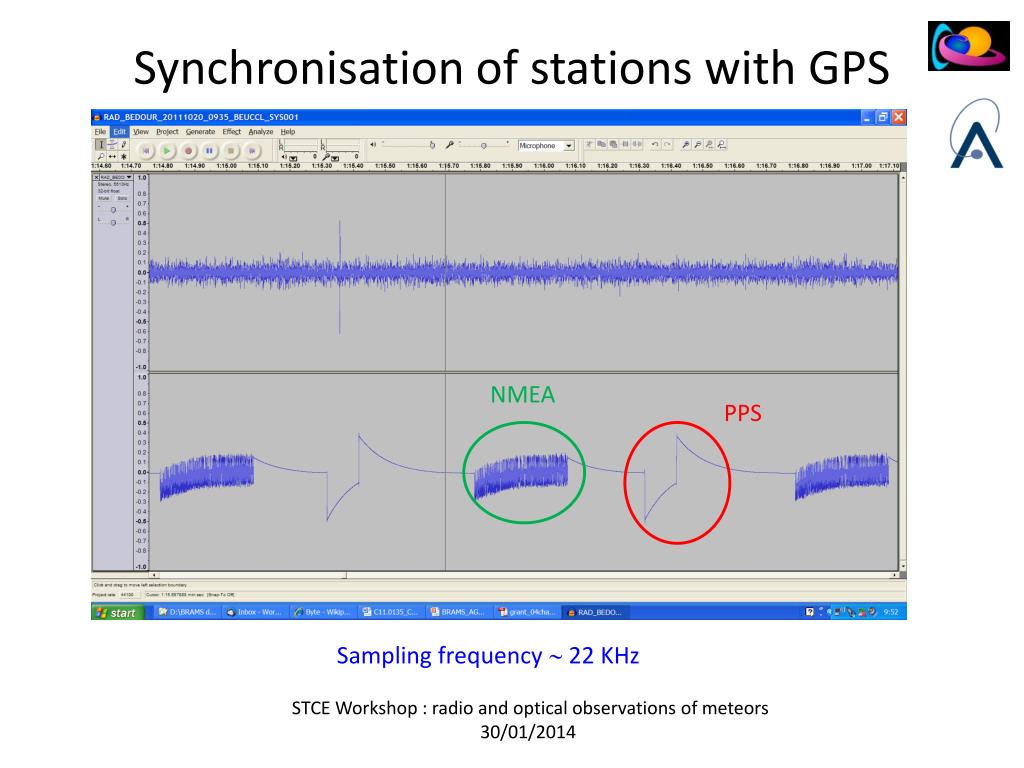Fit selection in window icon
1024x768 pixels.
pyautogui.click(x=710, y=144)
